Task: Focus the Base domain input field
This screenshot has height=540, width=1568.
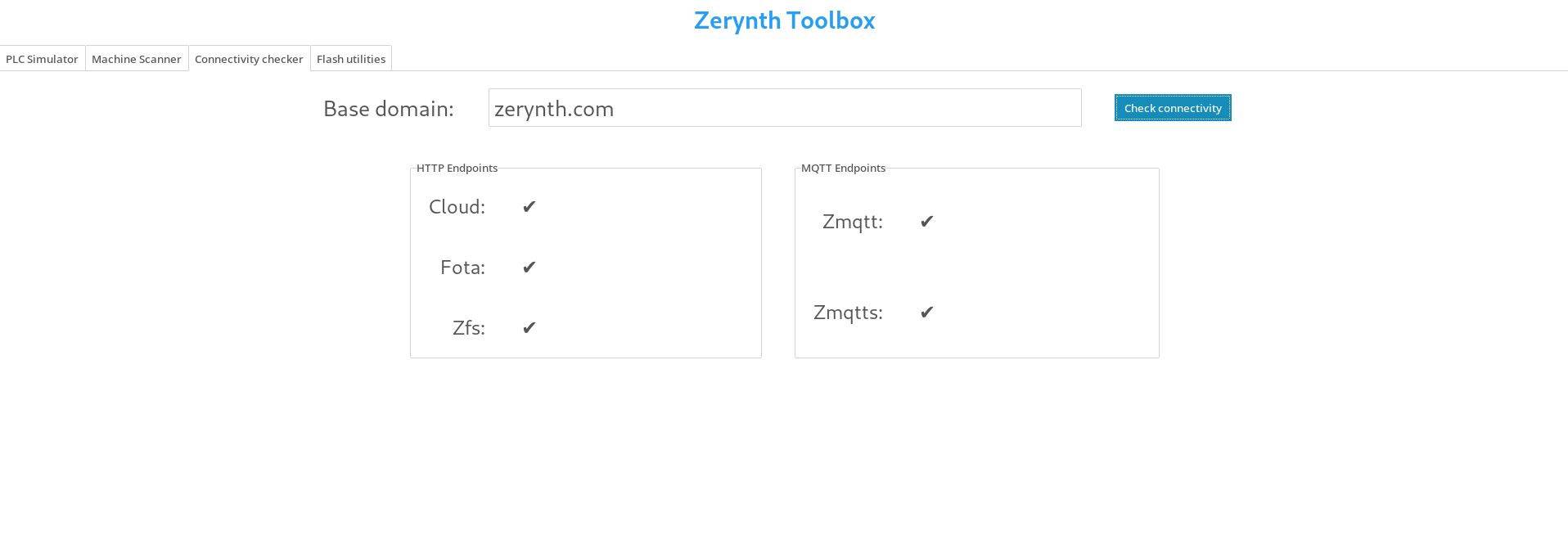Action: [x=785, y=108]
